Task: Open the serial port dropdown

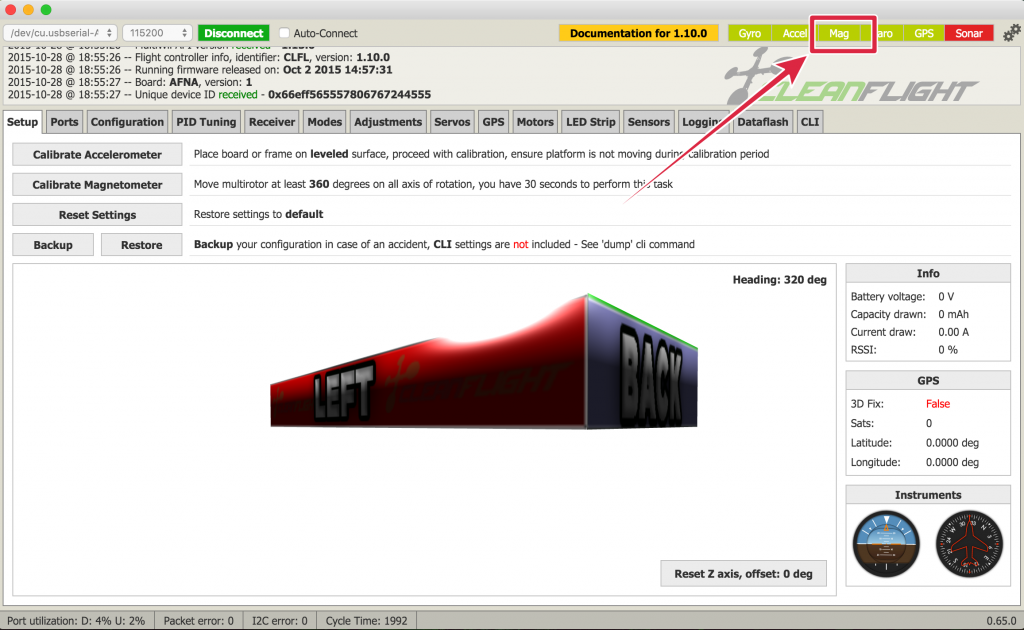Action: pyautogui.click(x=62, y=33)
